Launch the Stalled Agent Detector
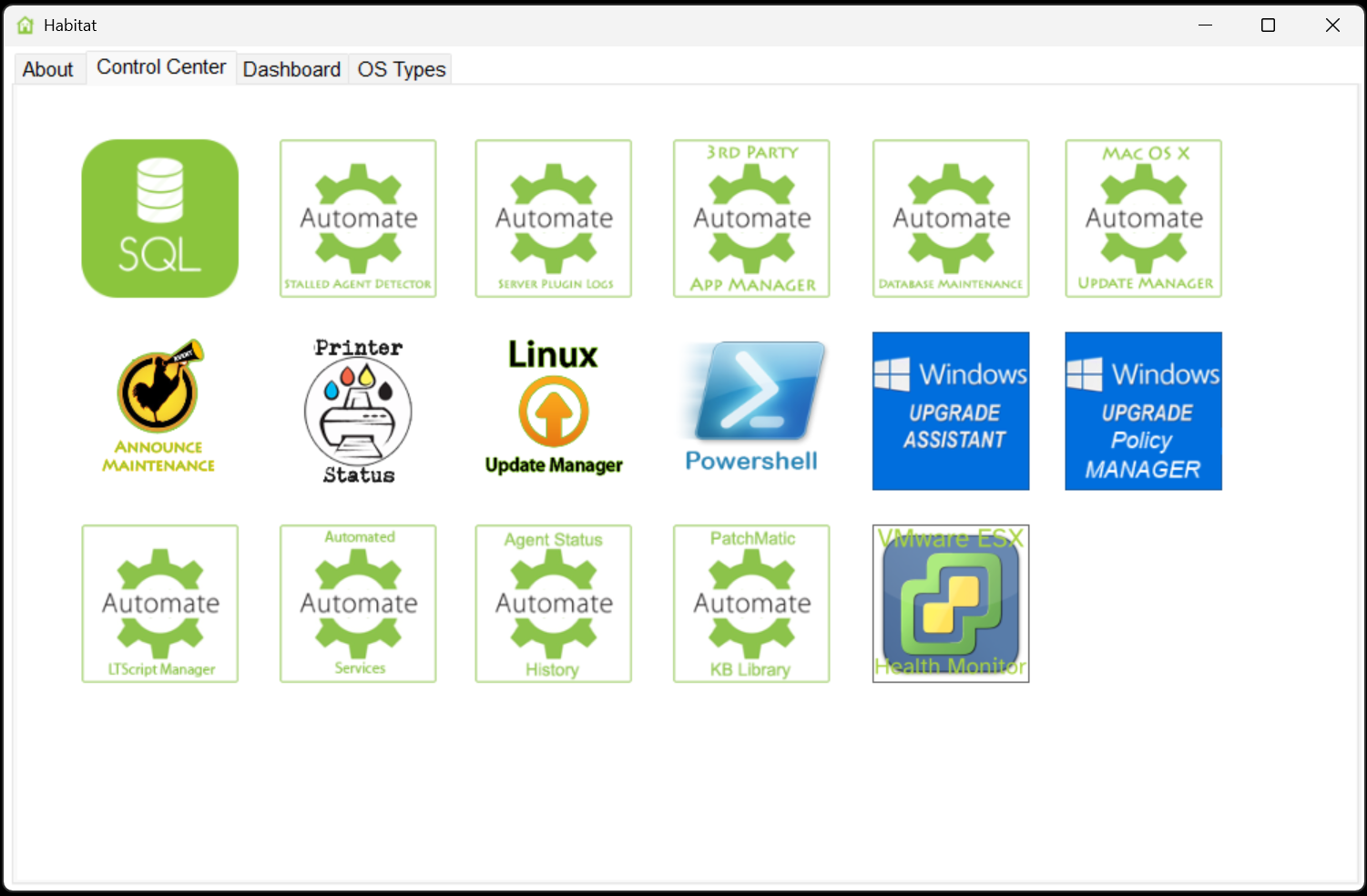Screen dimensions: 1367x896 (358, 218)
